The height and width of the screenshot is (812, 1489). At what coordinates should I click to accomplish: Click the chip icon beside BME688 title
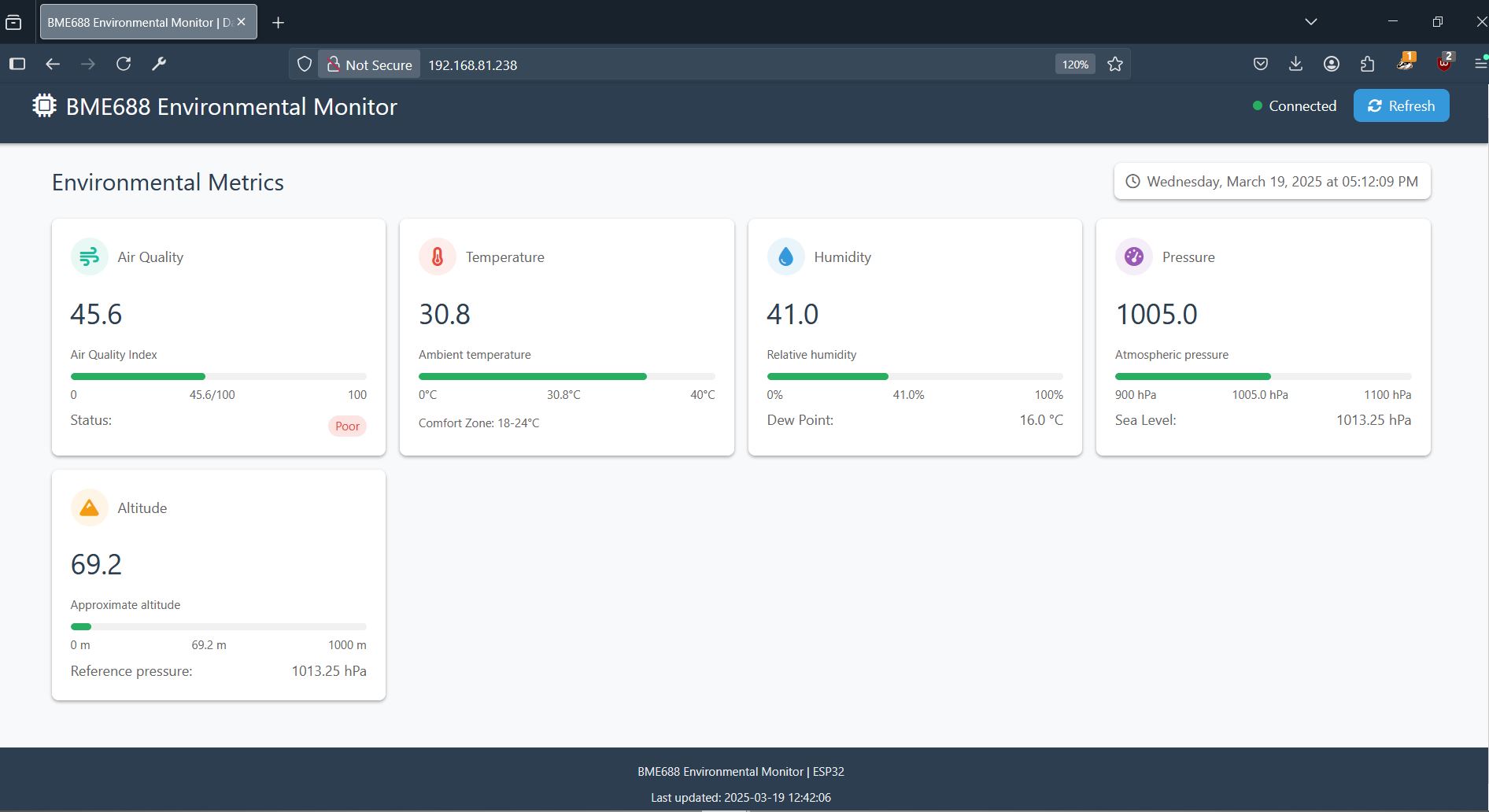[45, 106]
